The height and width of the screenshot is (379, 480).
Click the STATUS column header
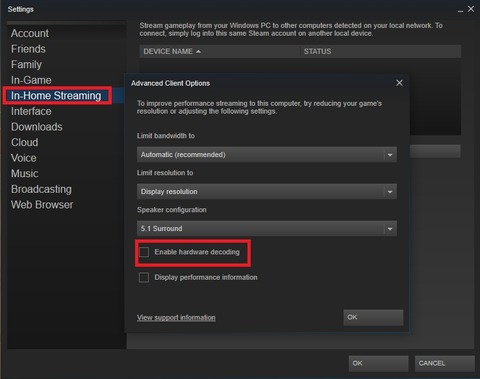[381, 51]
